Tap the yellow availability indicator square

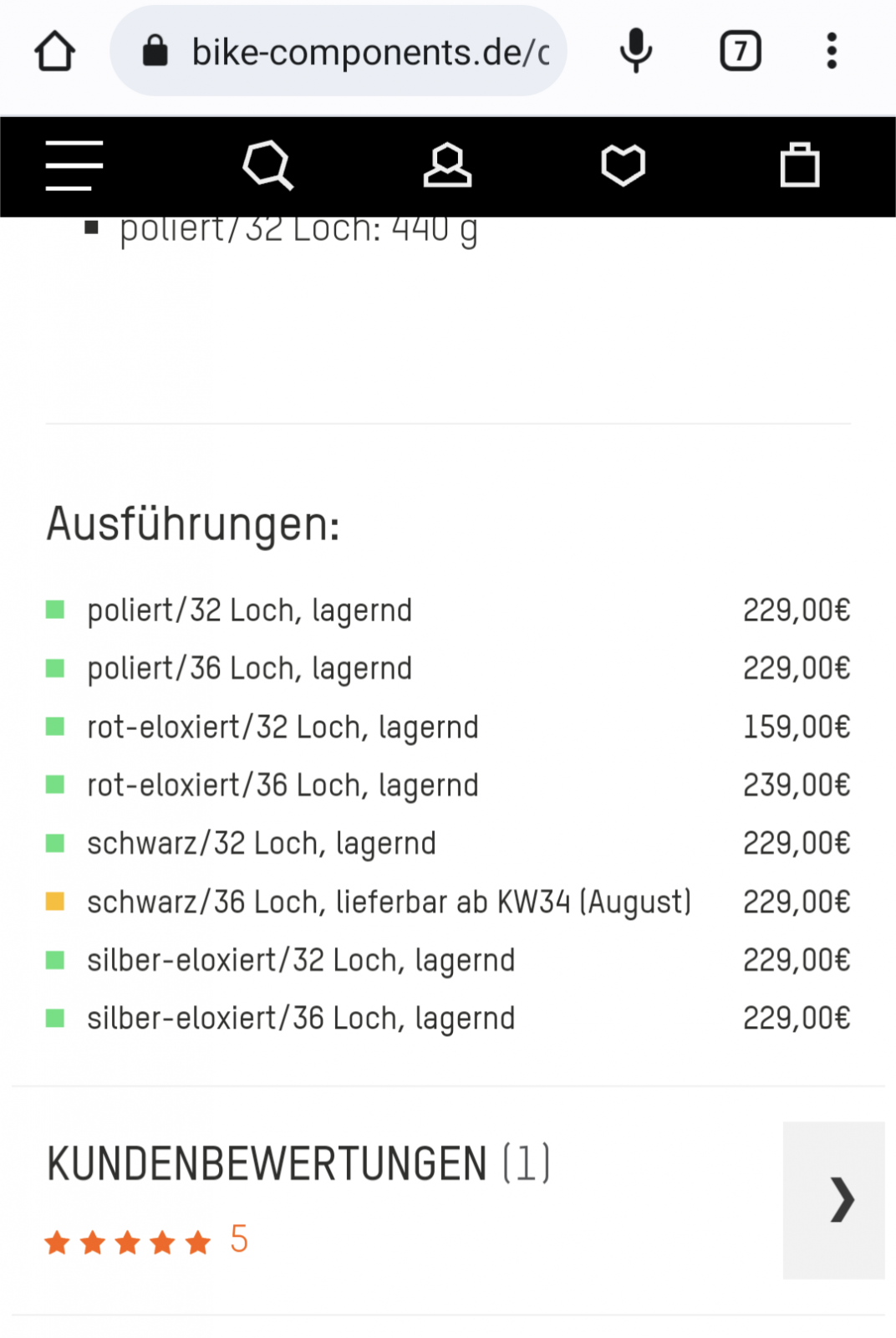coord(55,901)
